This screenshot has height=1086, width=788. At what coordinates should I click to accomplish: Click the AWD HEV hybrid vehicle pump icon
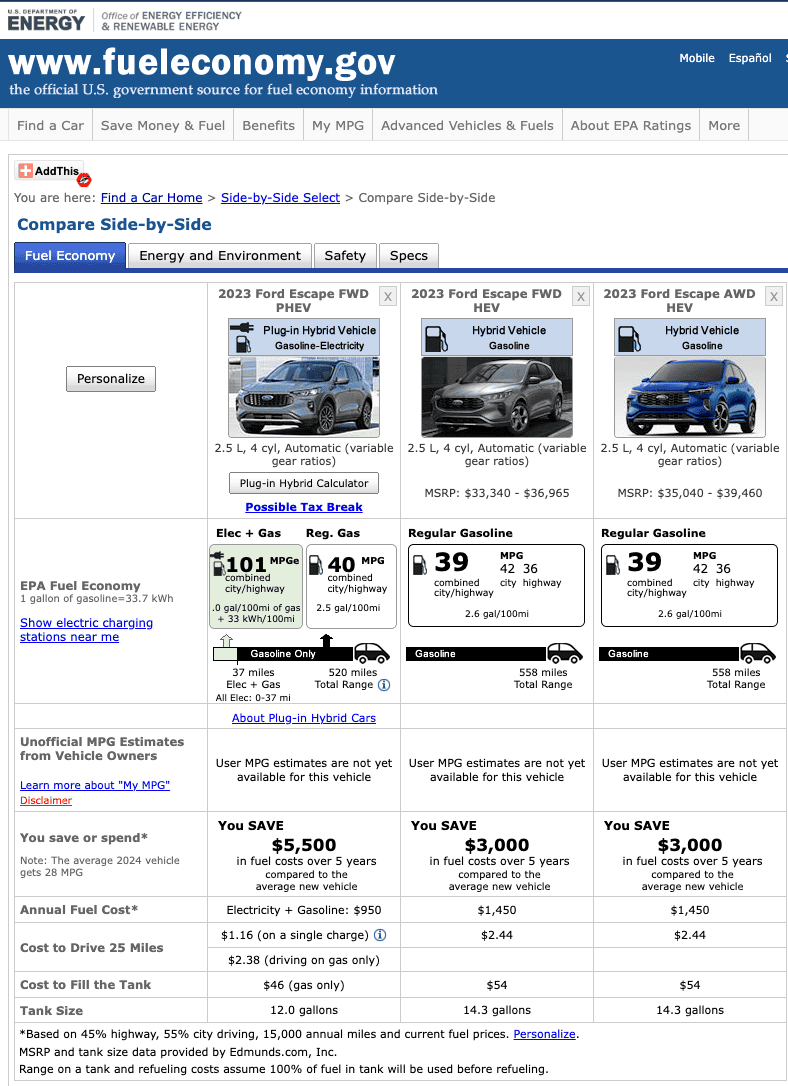pyautogui.click(x=629, y=337)
